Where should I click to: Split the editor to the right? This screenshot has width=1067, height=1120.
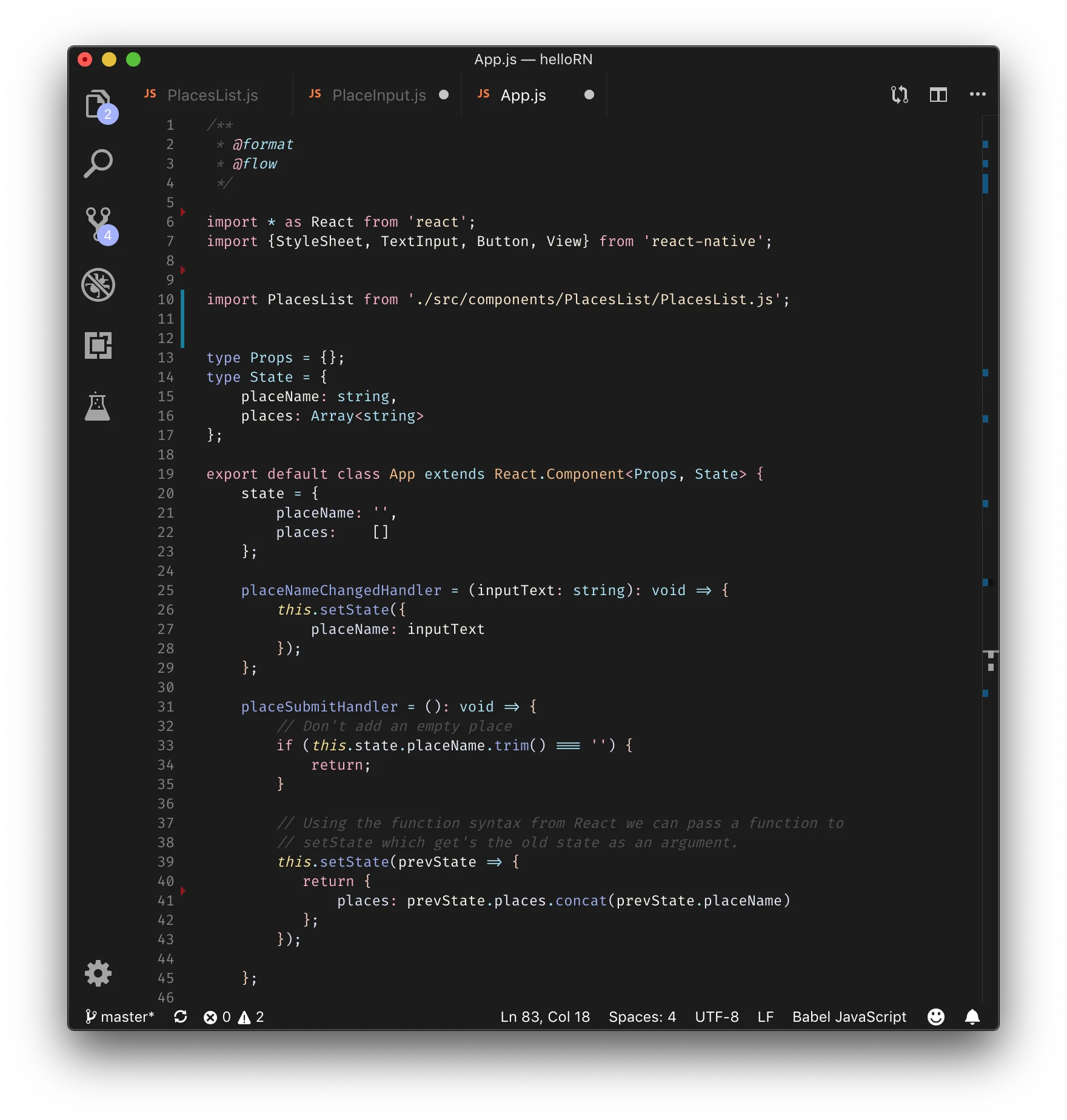938,95
